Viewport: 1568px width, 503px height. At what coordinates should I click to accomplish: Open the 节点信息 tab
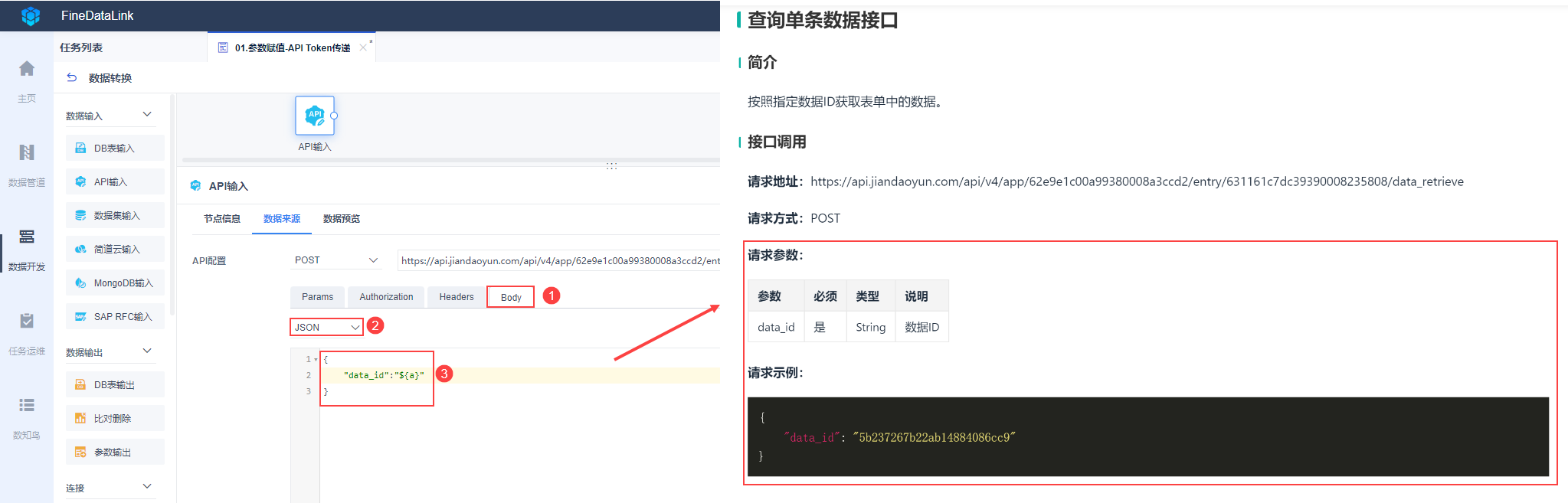[x=222, y=218]
